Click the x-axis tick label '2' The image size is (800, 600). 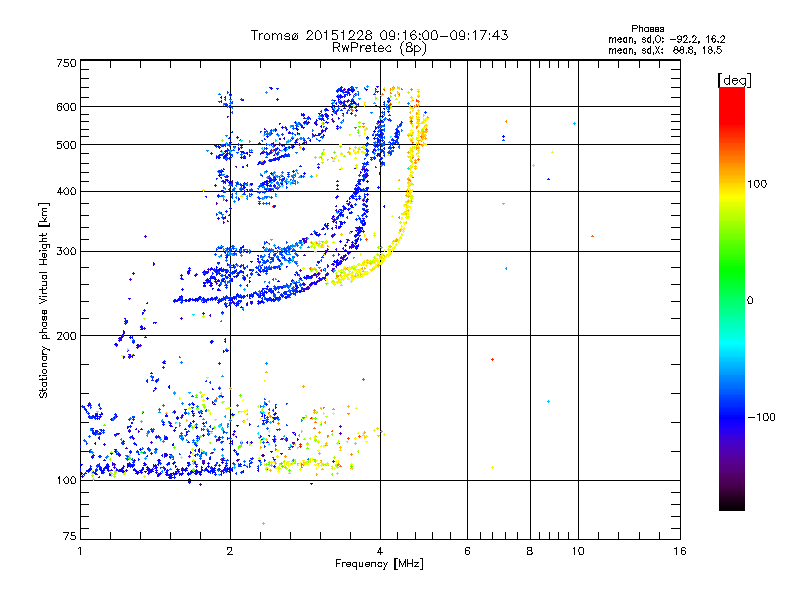[x=230, y=551]
